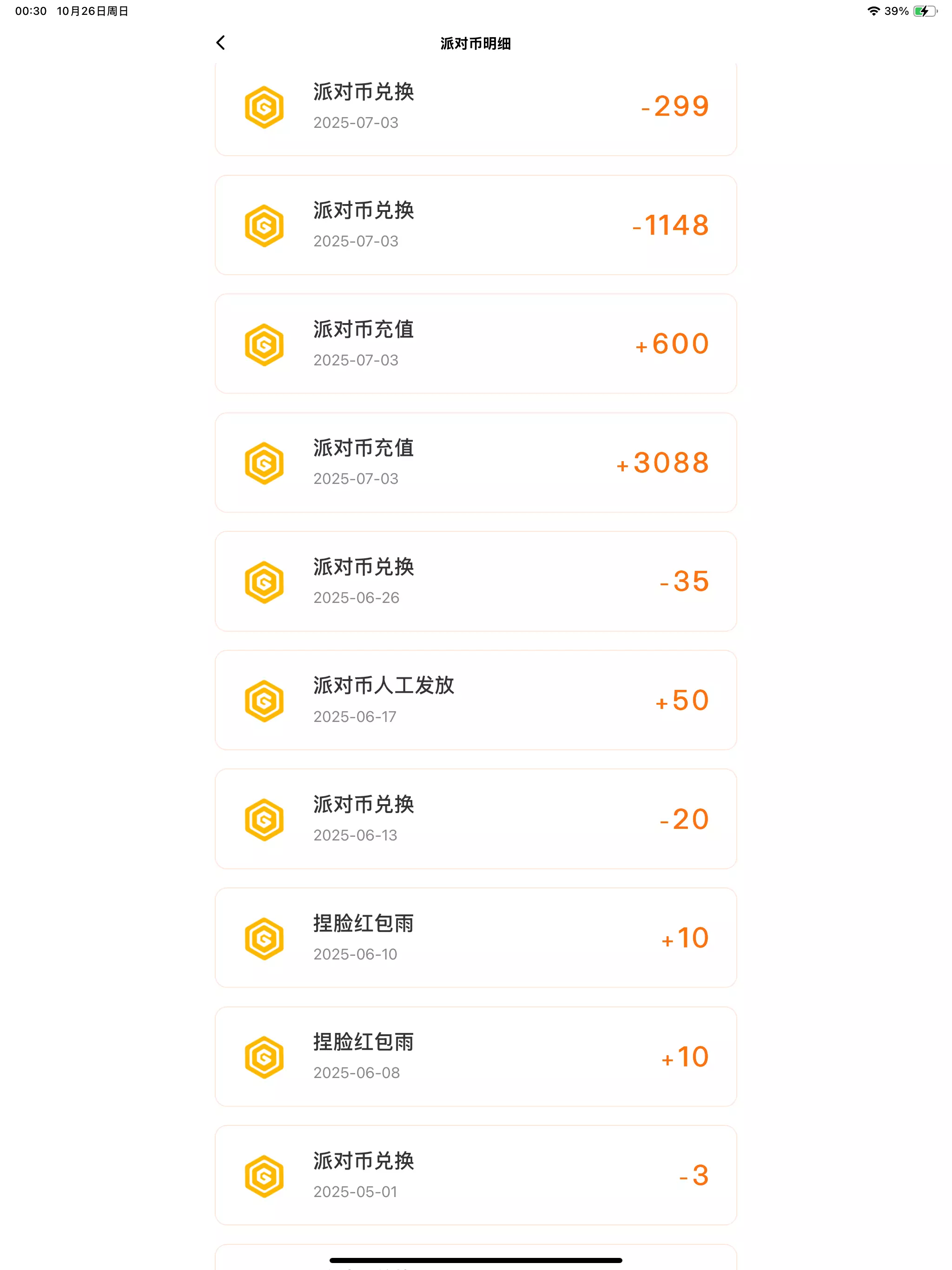Tap the 派对币明细 page title
This screenshot has width=952, height=1270.
[476, 44]
